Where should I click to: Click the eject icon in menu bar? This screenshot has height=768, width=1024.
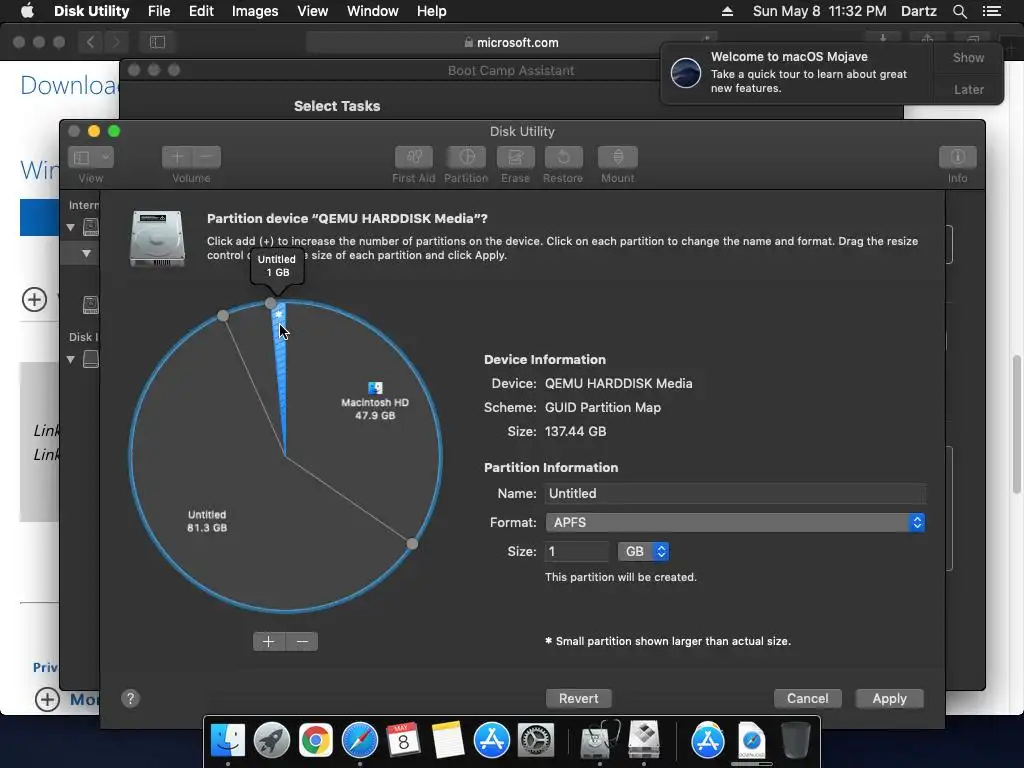(727, 11)
